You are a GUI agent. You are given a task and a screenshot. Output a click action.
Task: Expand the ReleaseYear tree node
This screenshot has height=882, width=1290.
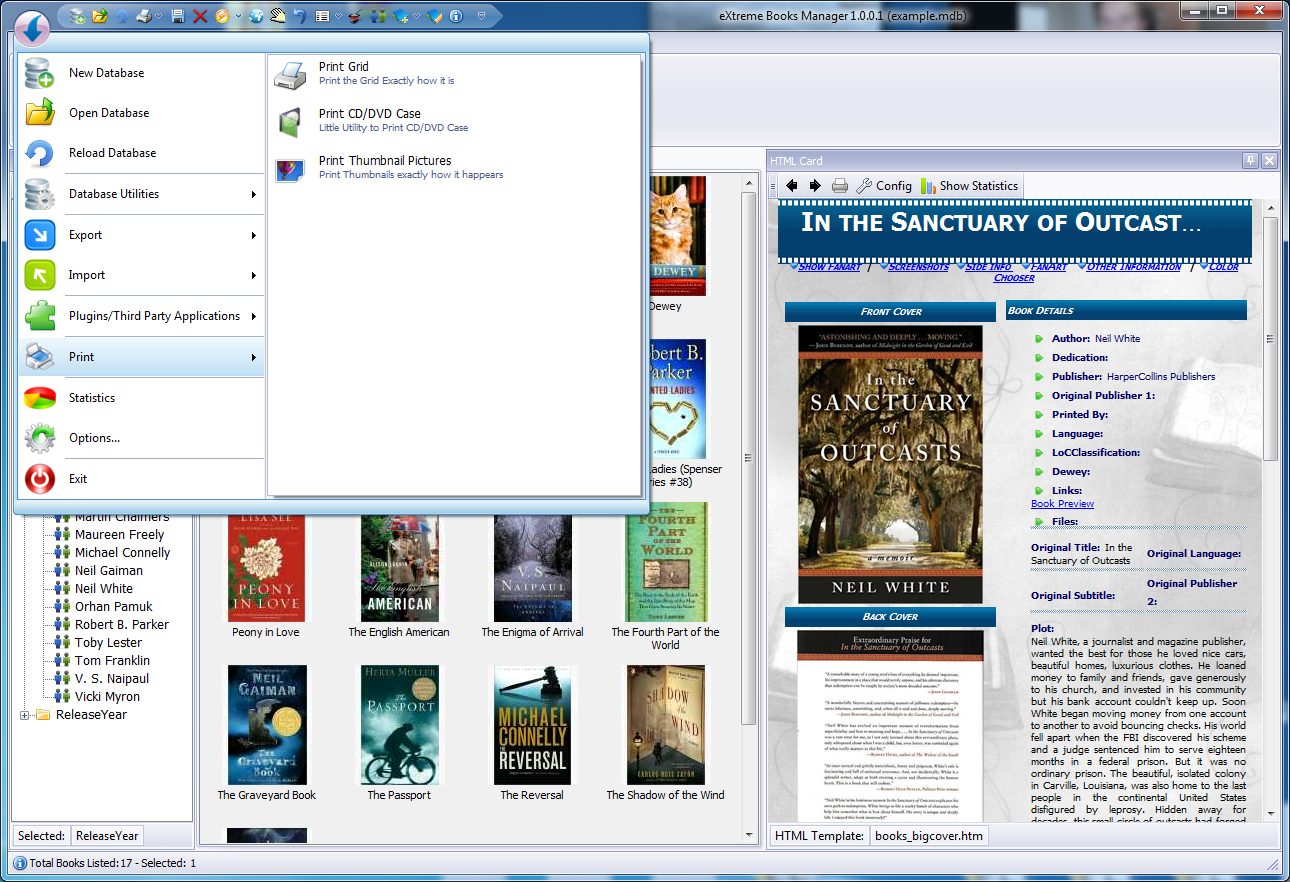tap(25, 715)
